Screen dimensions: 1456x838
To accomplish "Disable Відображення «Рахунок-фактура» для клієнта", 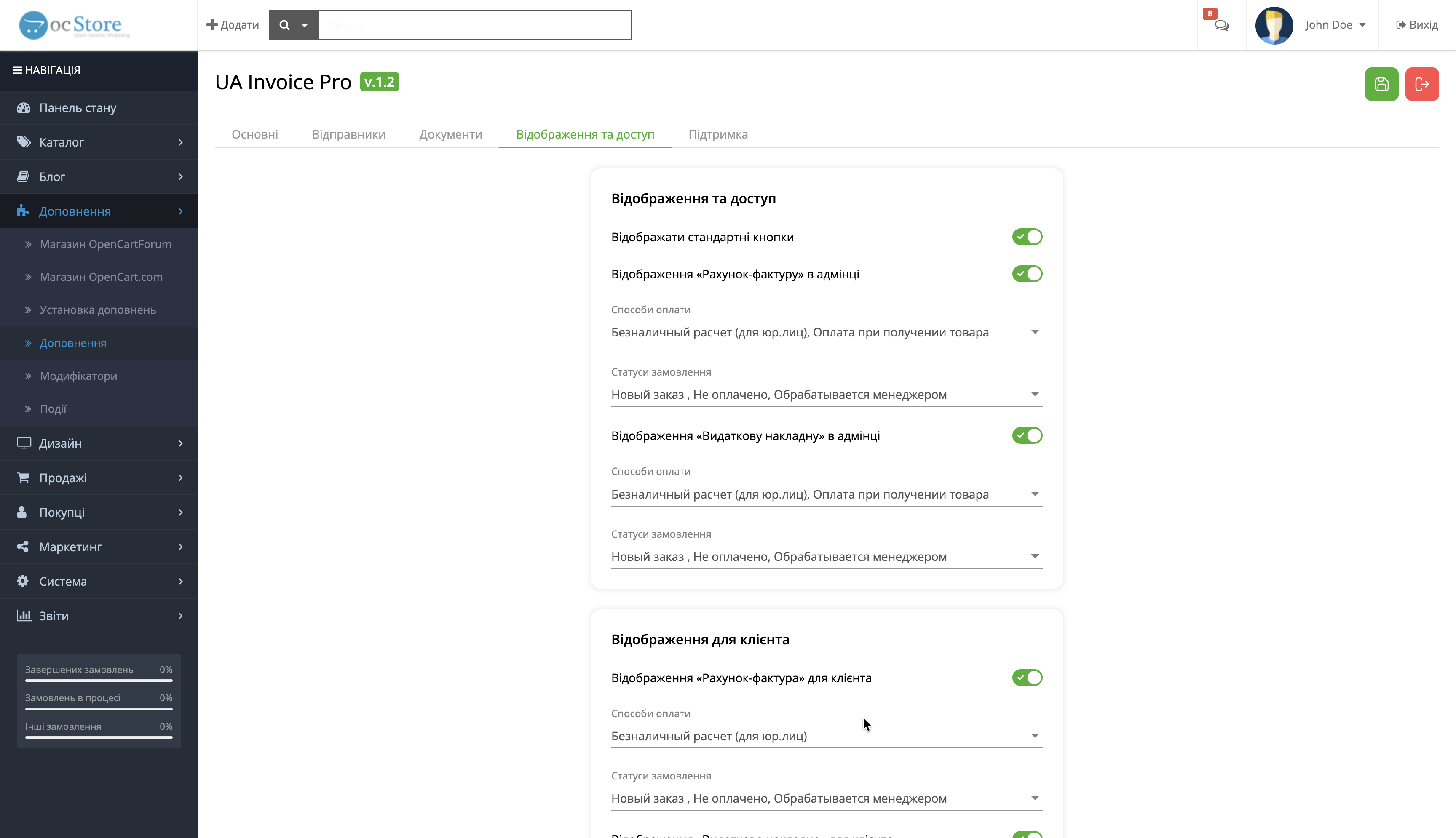I will point(1027,678).
